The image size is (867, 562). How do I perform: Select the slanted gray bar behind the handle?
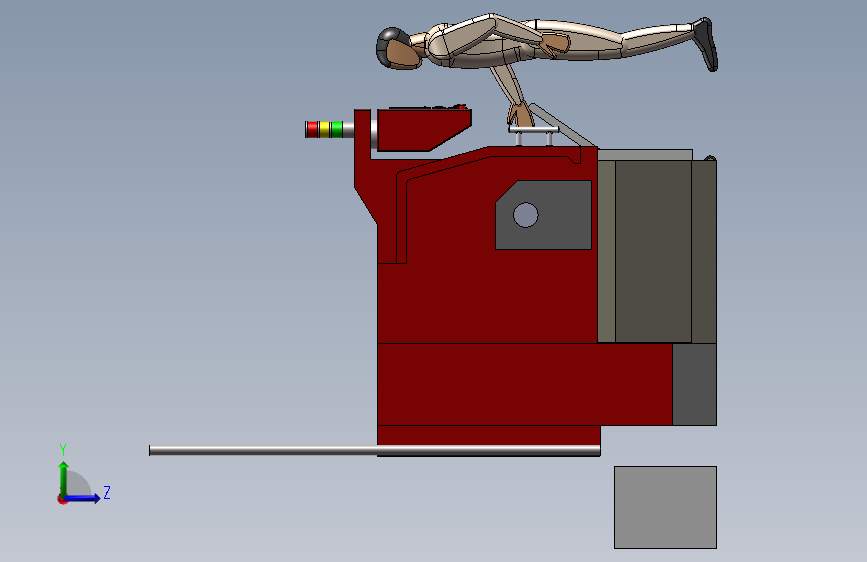tap(563, 126)
